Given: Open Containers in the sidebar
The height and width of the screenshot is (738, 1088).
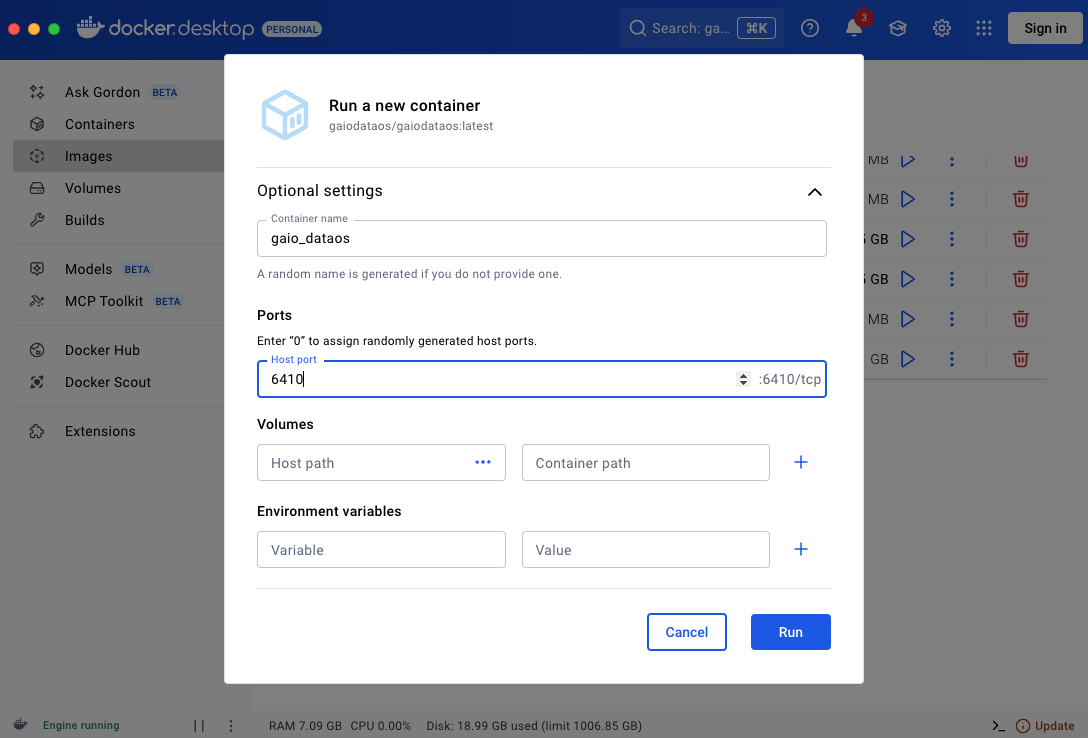Looking at the screenshot, I should tap(99, 124).
